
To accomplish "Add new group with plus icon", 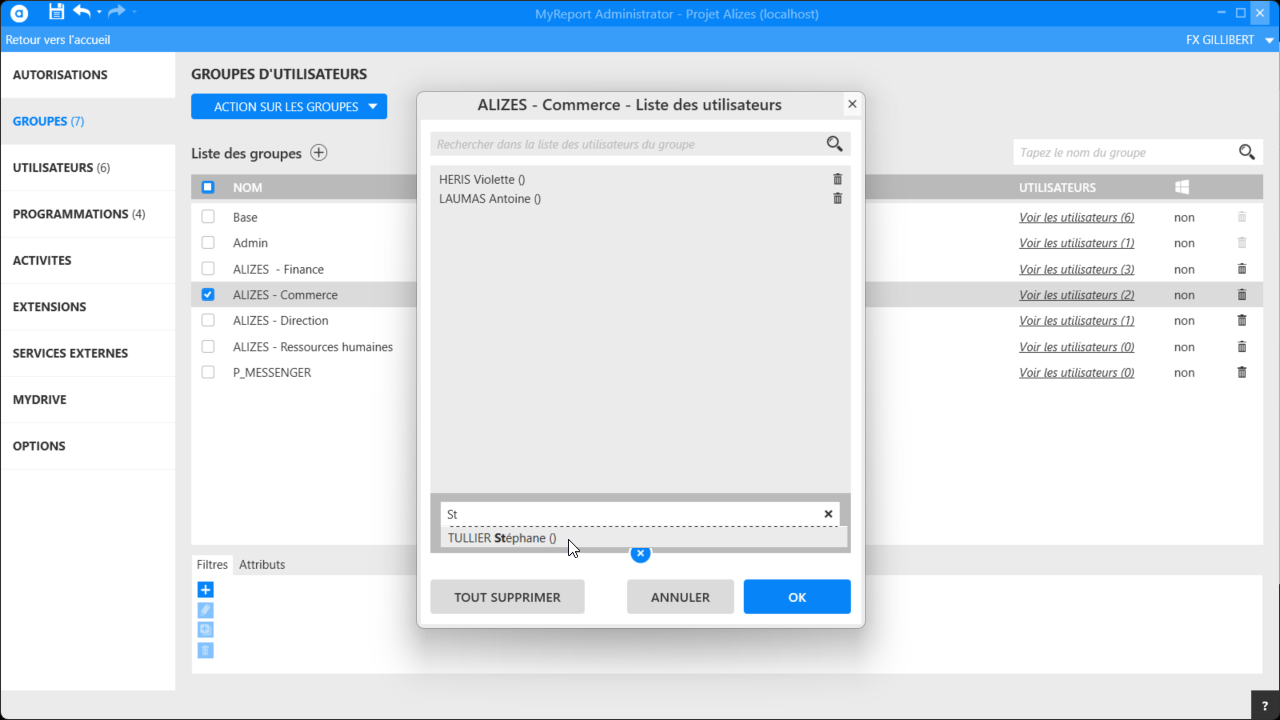I will pos(319,153).
